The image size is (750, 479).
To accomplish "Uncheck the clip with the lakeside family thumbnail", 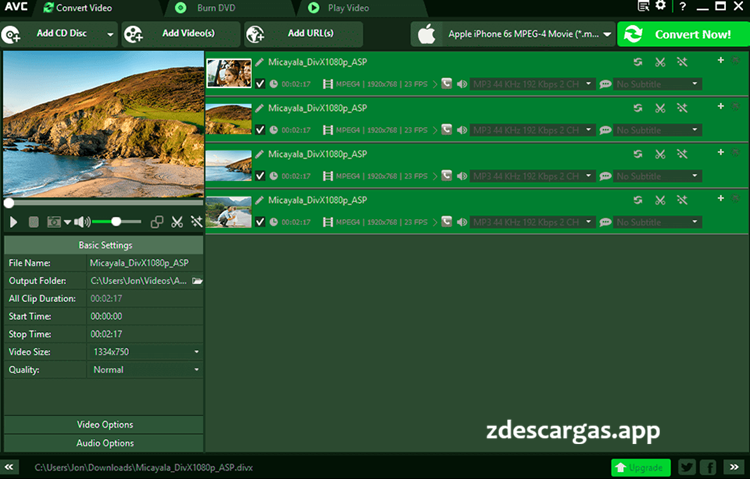I will click(x=260, y=222).
